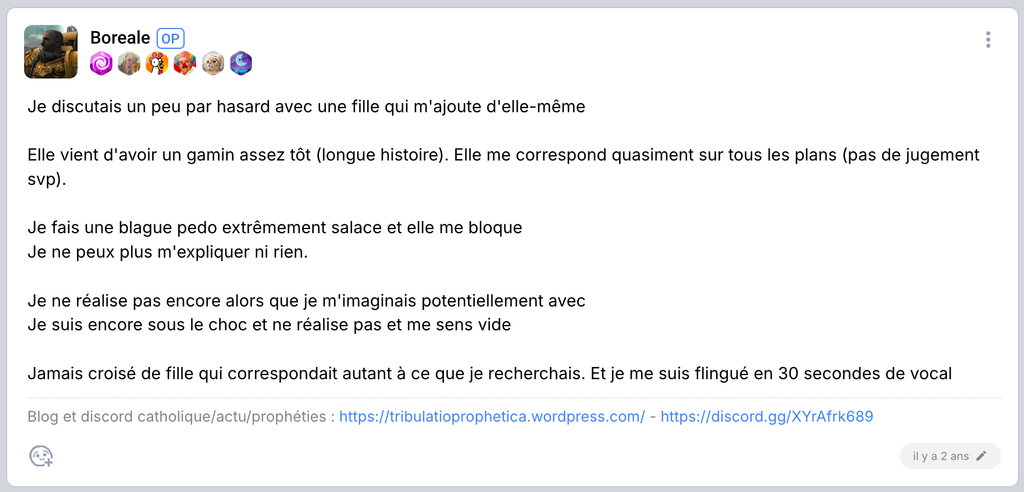Click the pencil edit-history icon
Viewport: 1024px width, 492px height.
[982, 456]
